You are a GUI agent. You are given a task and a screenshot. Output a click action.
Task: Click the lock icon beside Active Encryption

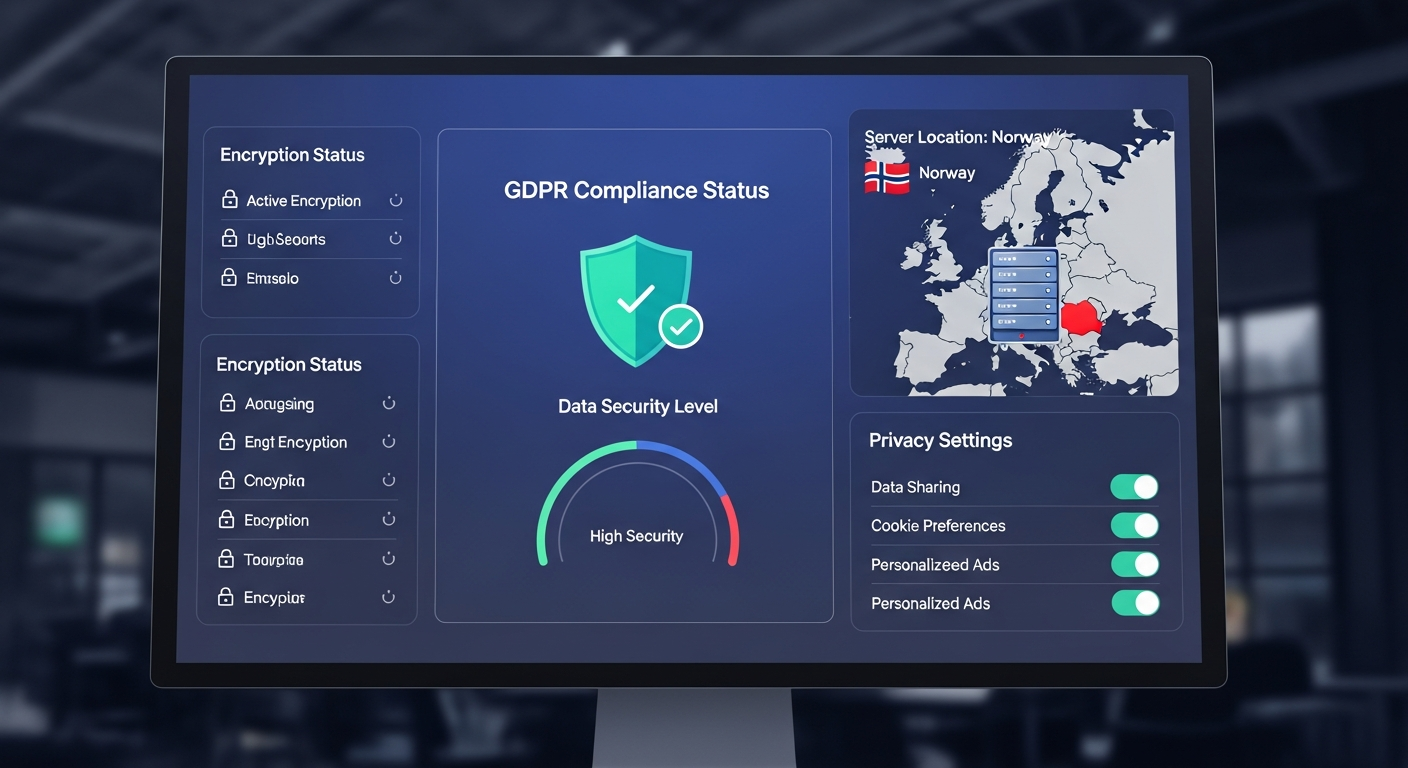point(229,200)
